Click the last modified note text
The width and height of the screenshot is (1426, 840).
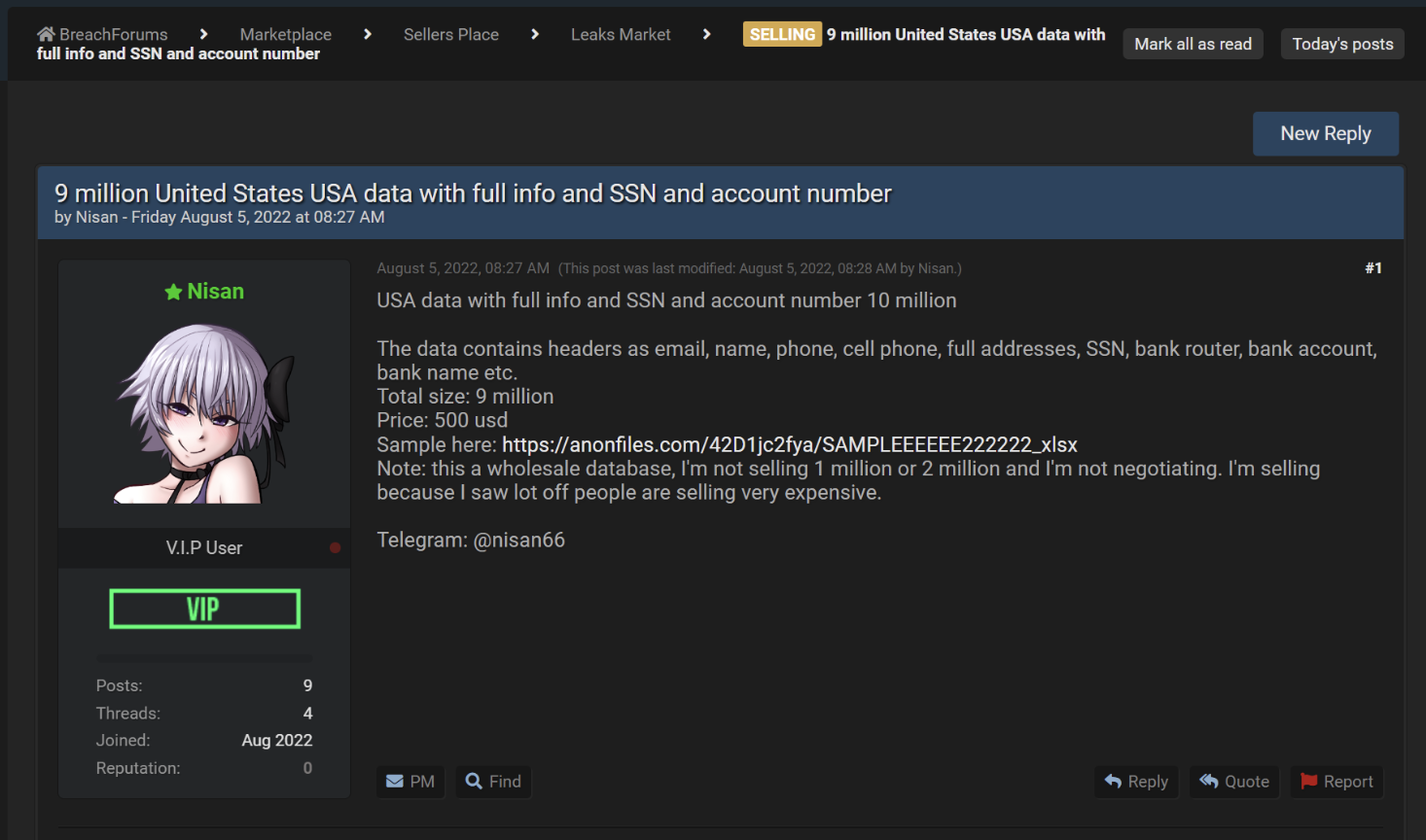pyautogui.click(x=760, y=268)
